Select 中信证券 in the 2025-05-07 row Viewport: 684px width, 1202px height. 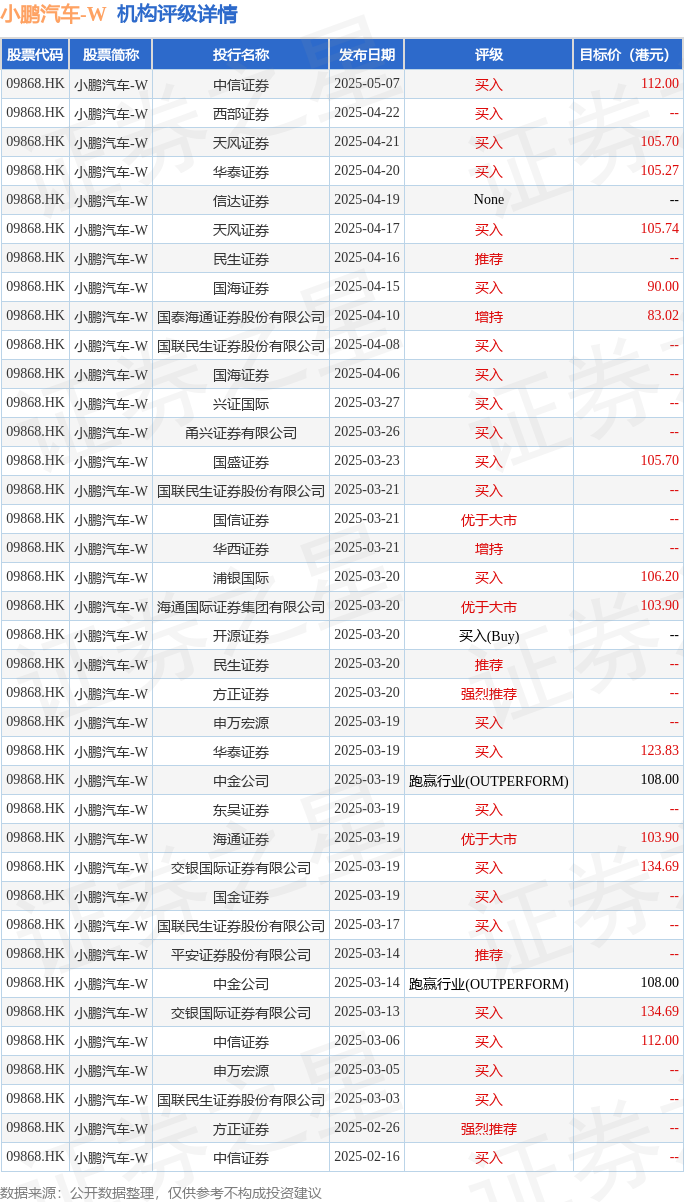241,85
